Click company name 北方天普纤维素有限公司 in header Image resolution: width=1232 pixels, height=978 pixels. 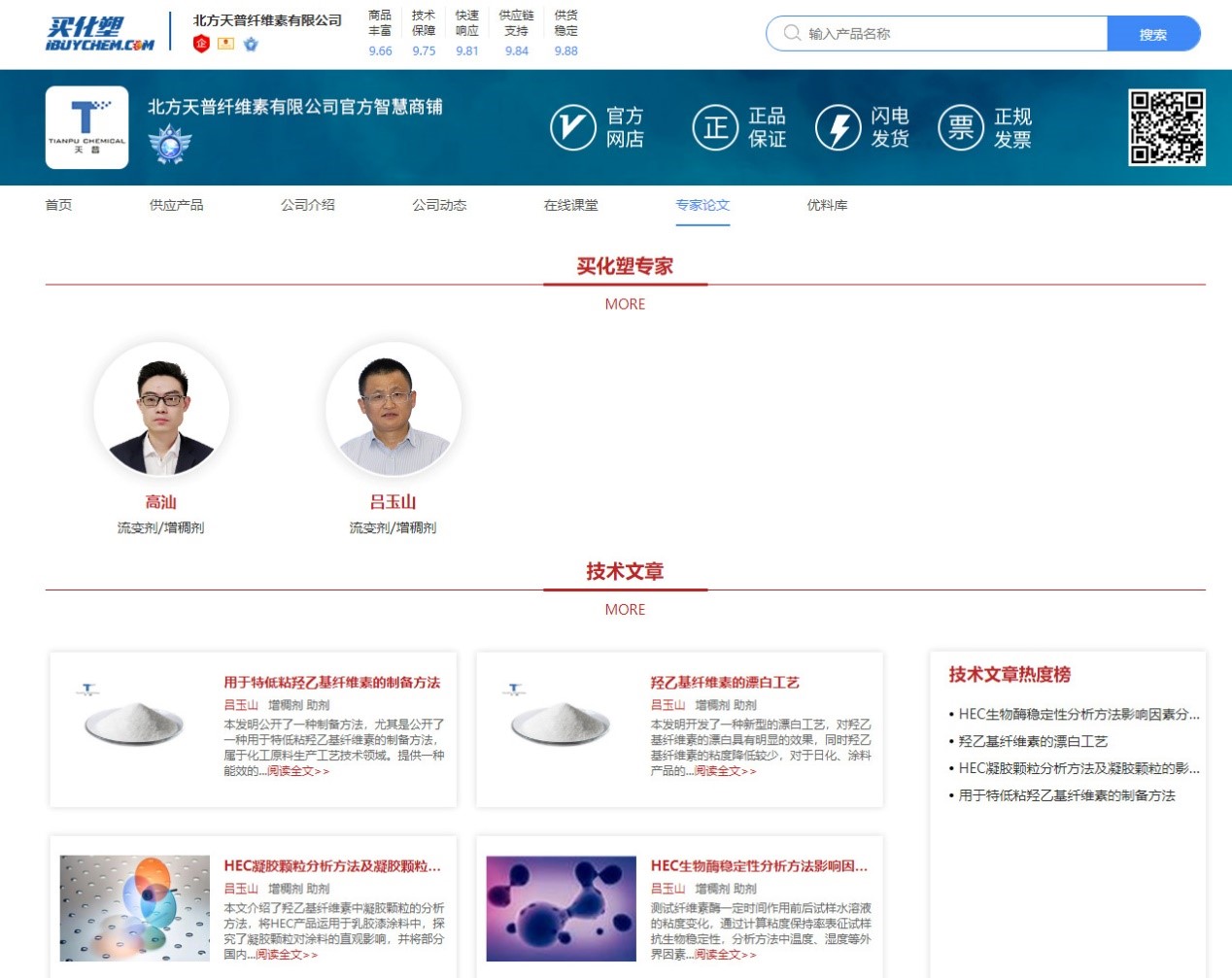267,20
